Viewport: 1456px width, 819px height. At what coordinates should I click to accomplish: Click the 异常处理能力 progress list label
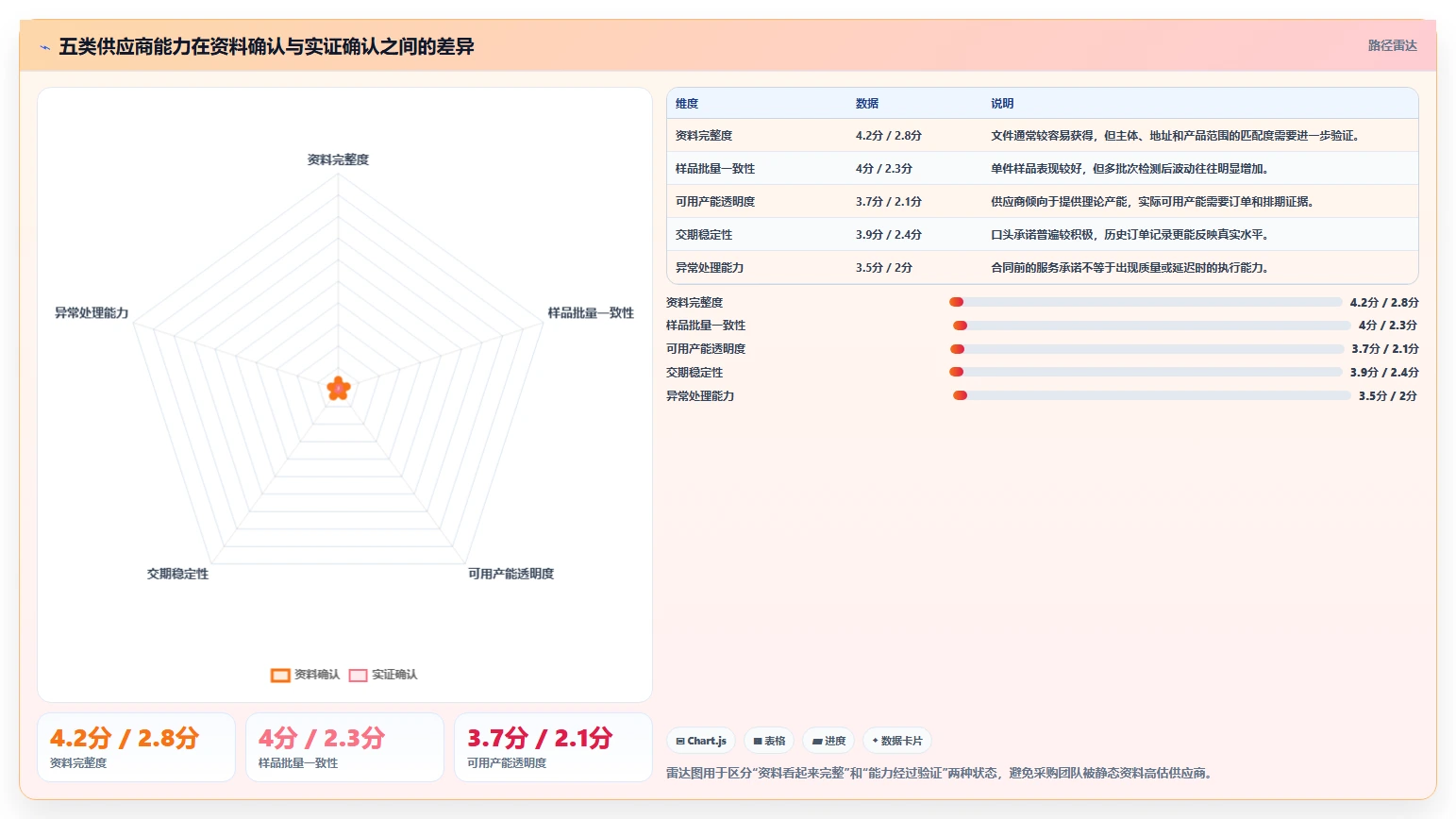[700, 396]
